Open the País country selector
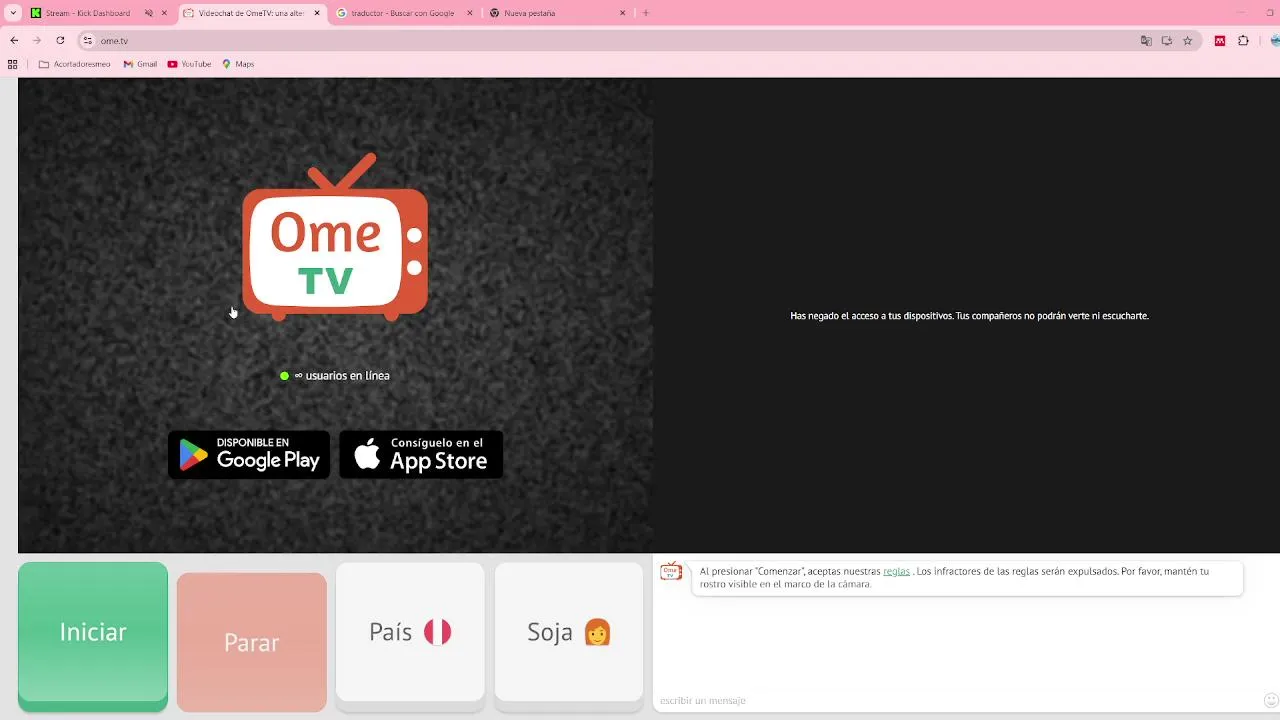 tap(410, 636)
